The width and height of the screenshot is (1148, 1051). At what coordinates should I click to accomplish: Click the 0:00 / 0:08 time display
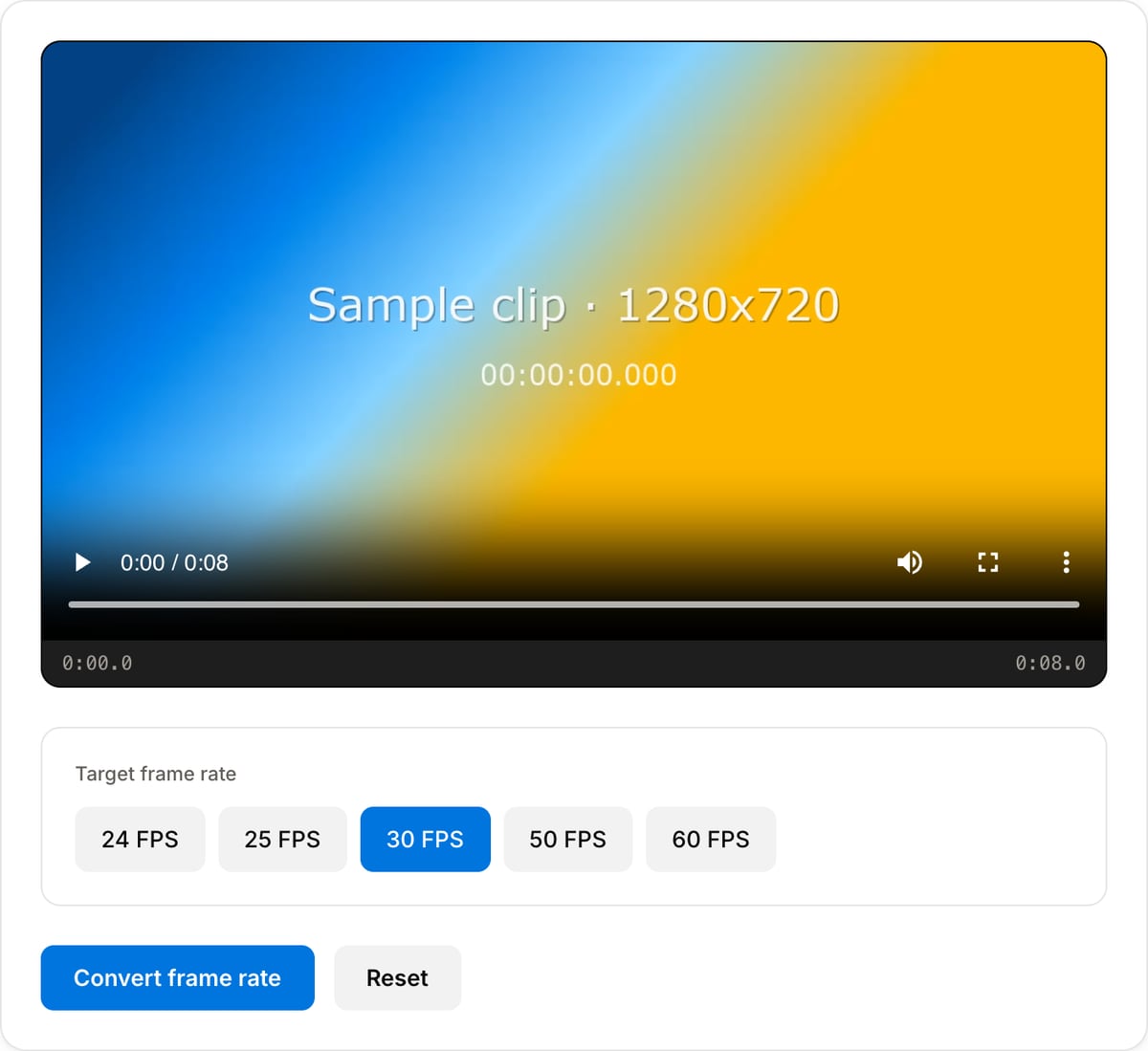coord(174,562)
